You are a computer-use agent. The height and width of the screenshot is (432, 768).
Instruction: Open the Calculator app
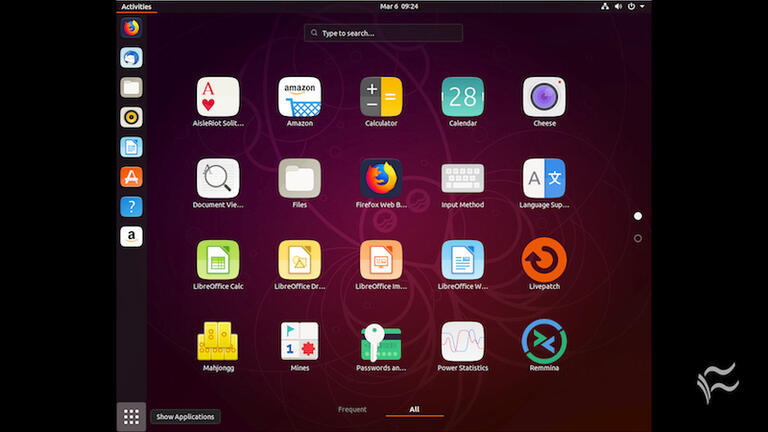381,97
